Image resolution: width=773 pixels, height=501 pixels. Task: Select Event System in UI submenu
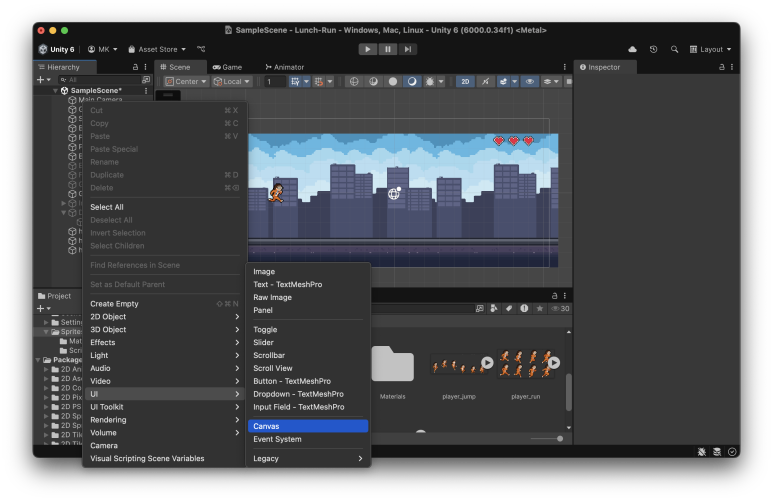tap(308, 439)
